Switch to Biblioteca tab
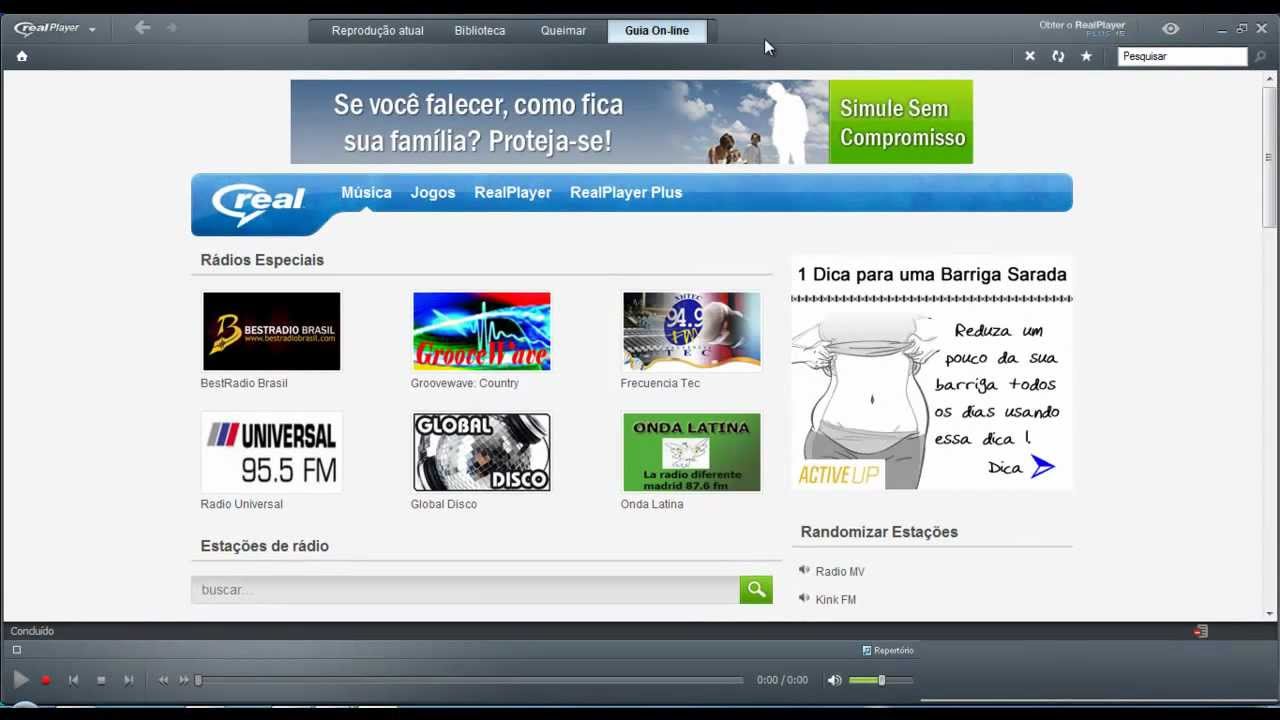Screen dimensions: 1280x720 pos(480,31)
